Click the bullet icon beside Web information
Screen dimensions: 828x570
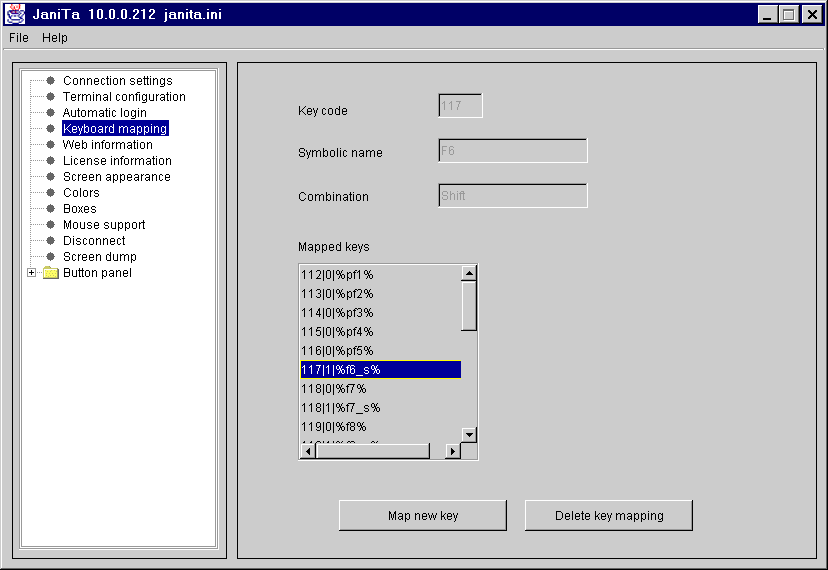pyautogui.click(x=51, y=145)
